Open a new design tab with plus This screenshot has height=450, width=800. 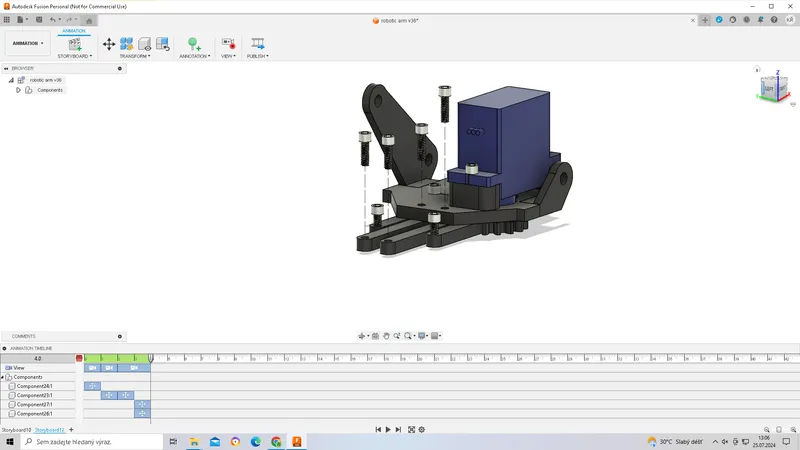705,20
